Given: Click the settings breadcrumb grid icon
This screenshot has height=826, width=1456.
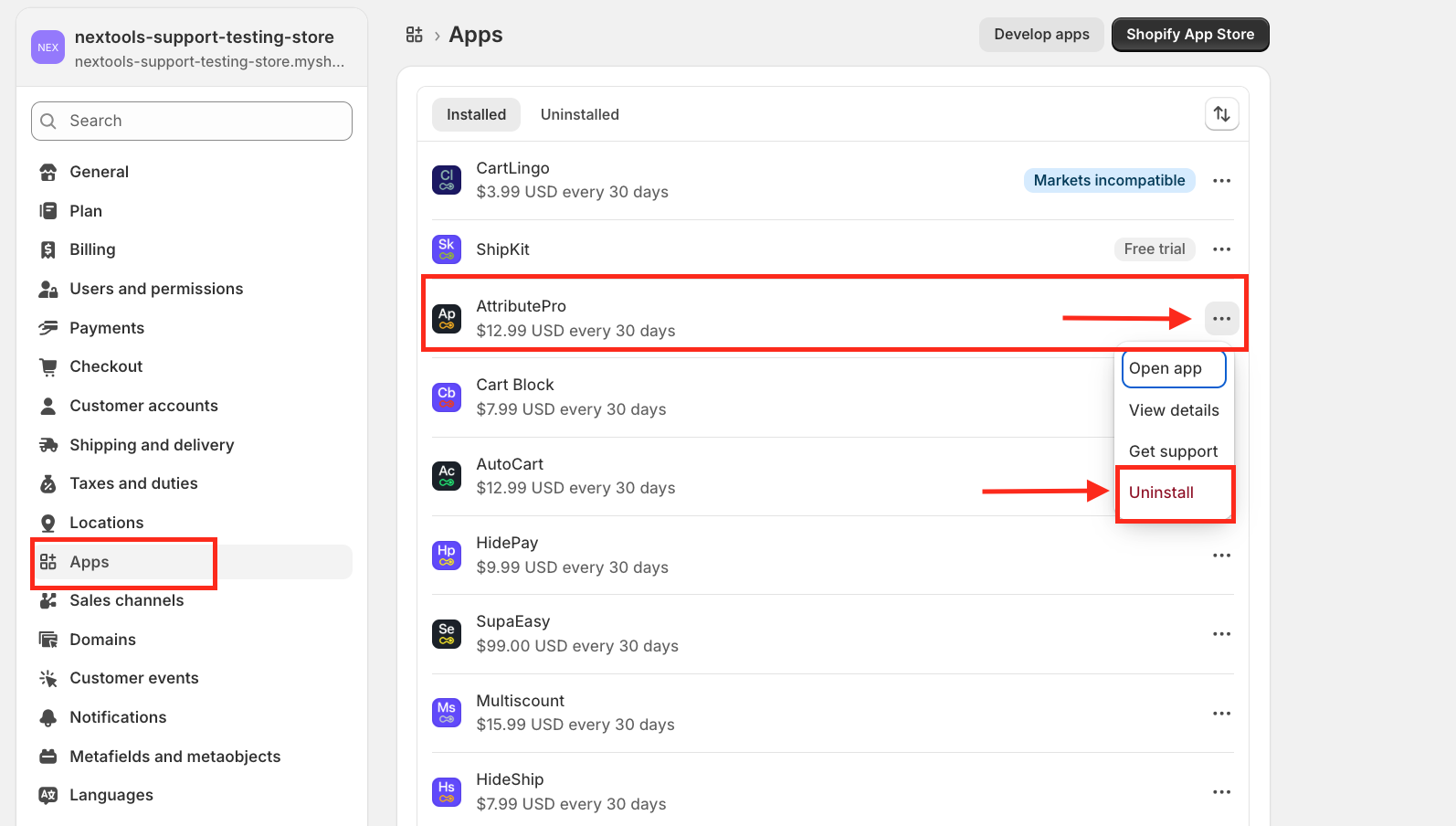Looking at the screenshot, I should tap(415, 35).
